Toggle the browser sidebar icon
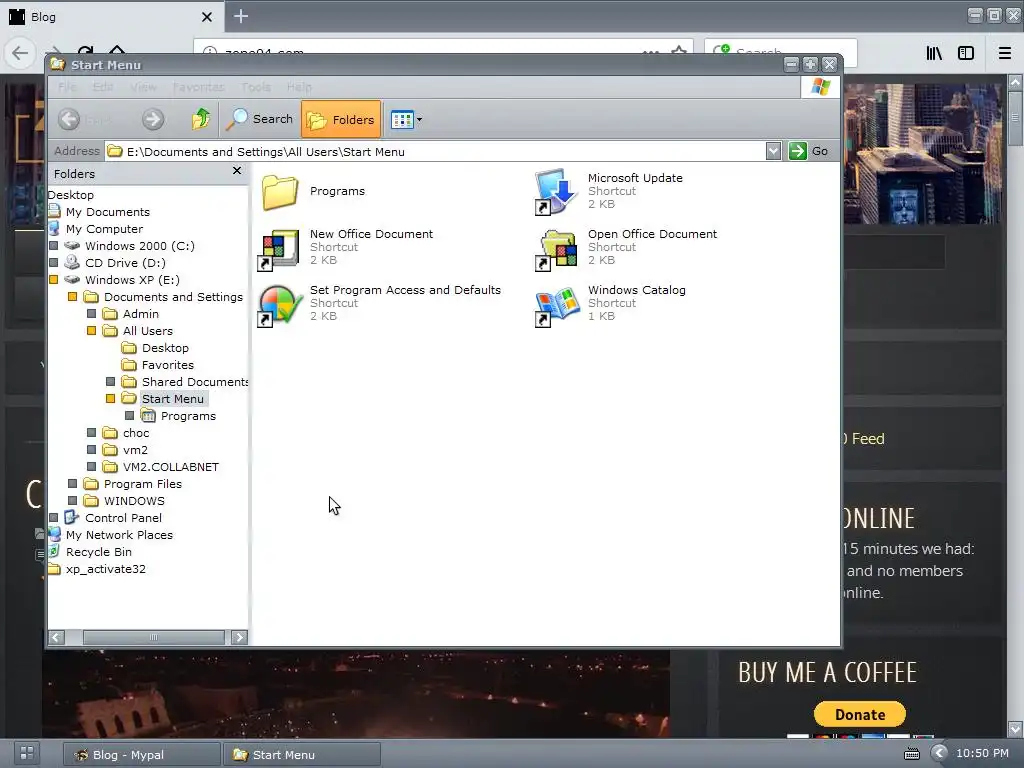Screen dimensions: 1024x768 (966, 54)
